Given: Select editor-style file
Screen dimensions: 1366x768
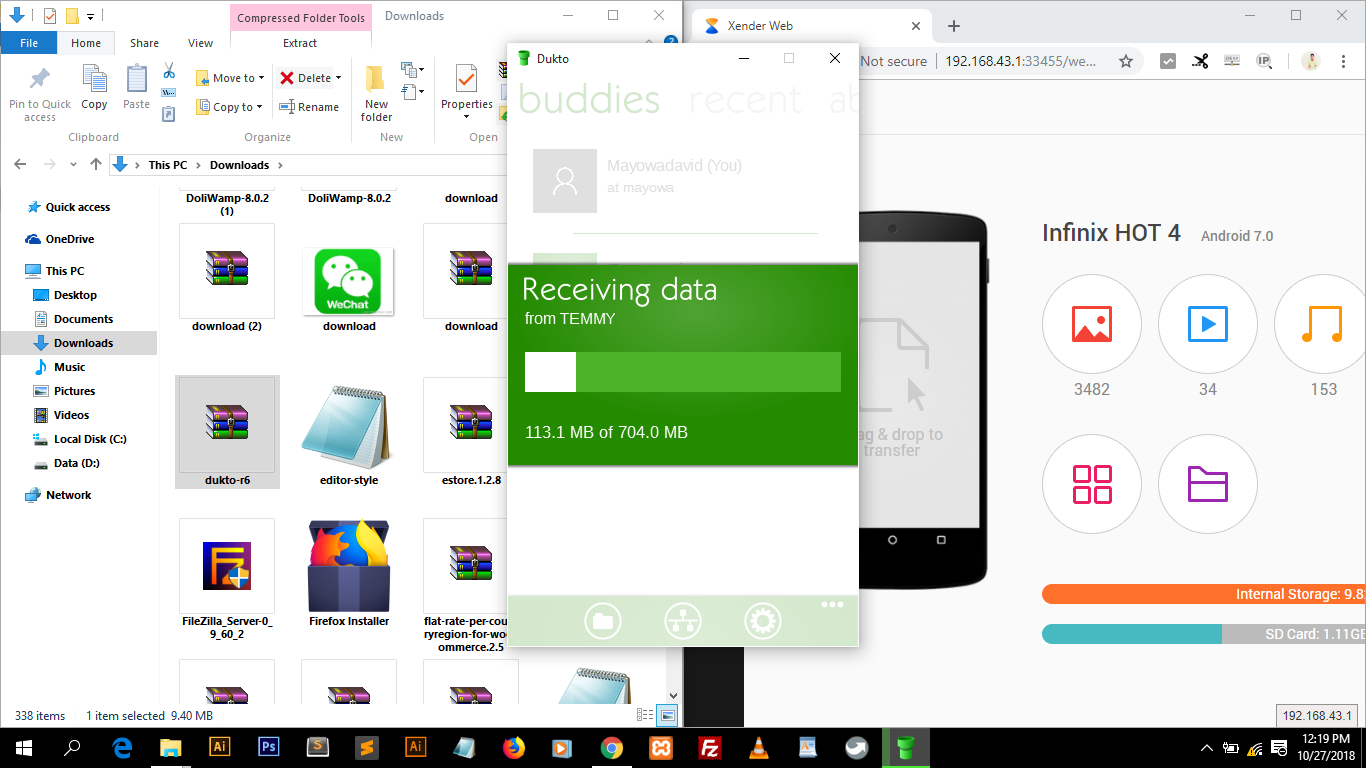Looking at the screenshot, I should [x=349, y=432].
